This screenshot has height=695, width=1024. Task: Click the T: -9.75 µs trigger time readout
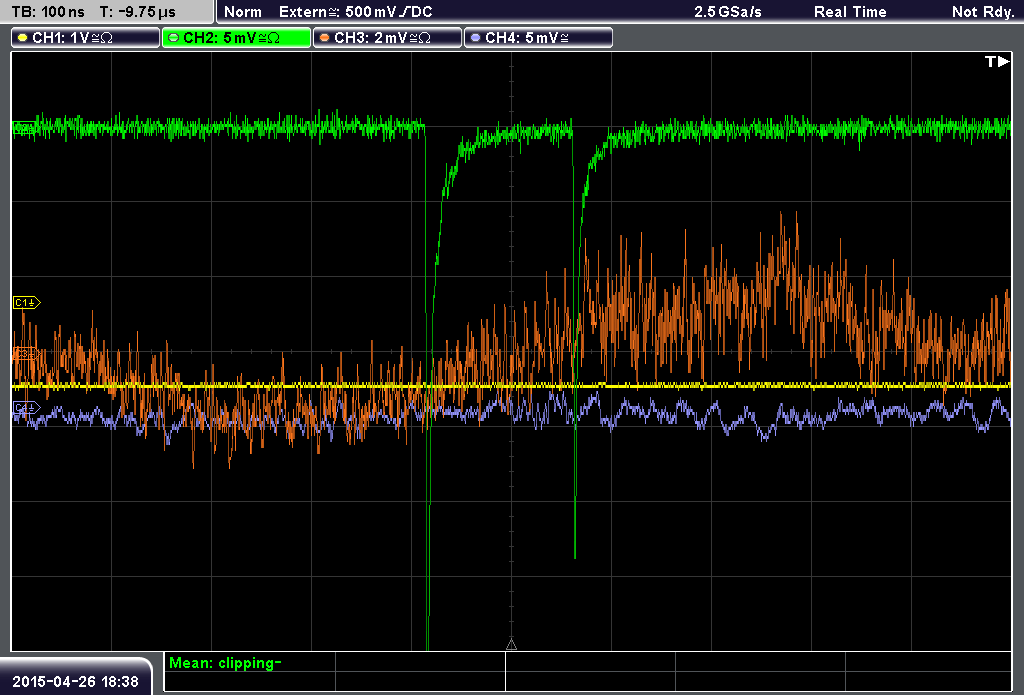pyautogui.click(x=137, y=12)
